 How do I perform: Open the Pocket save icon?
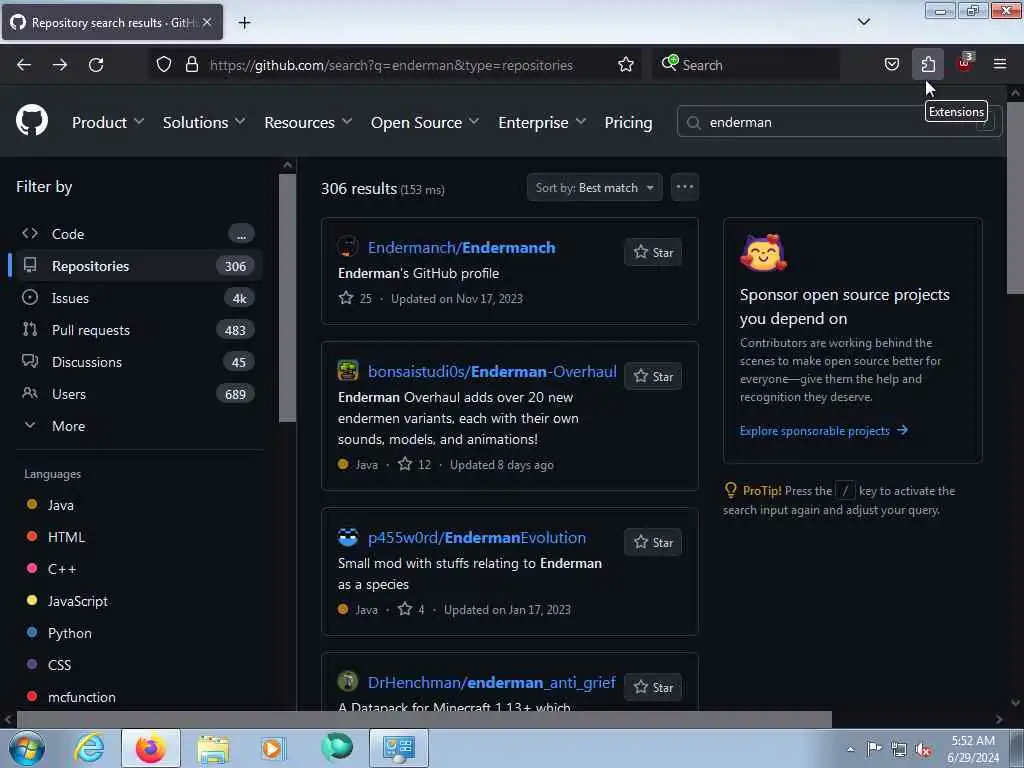coord(892,64)
